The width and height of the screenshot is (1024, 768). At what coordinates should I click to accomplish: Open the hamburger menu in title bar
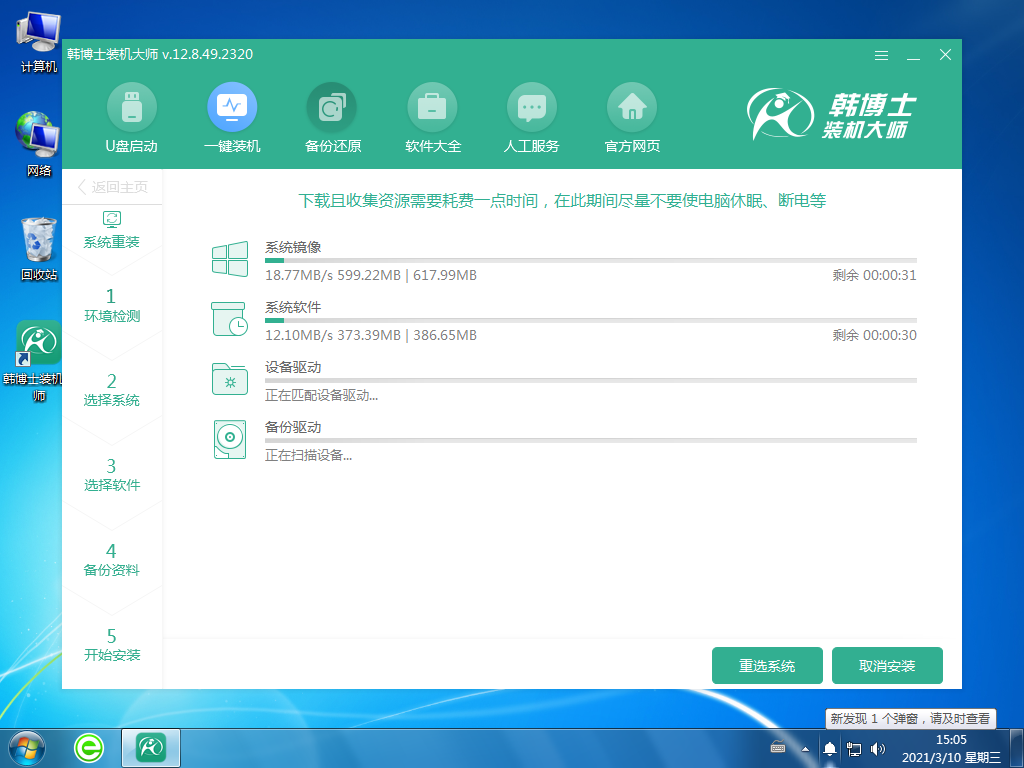(881, 56)
